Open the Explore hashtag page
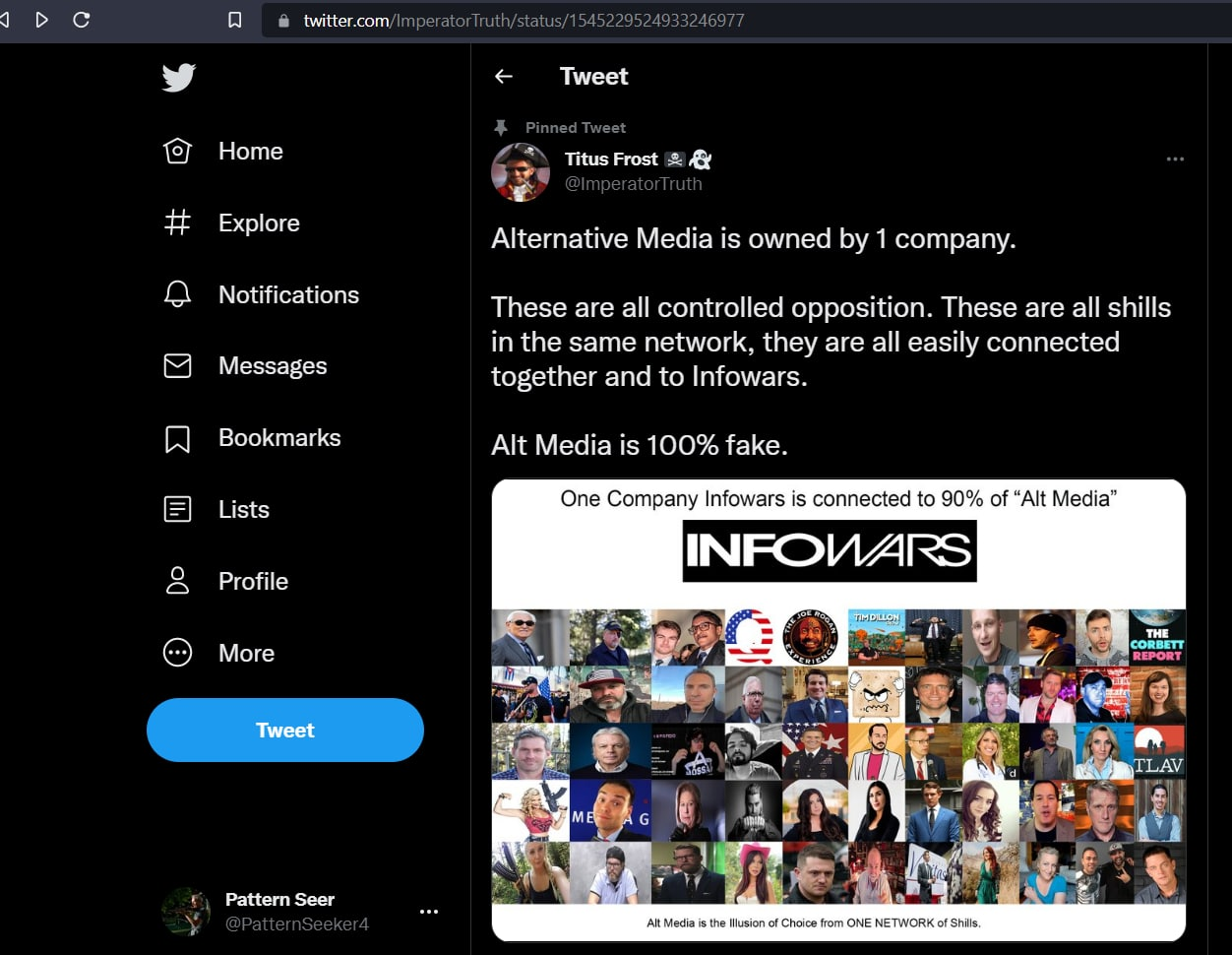 pyautogui.click(x=177, y=223)
